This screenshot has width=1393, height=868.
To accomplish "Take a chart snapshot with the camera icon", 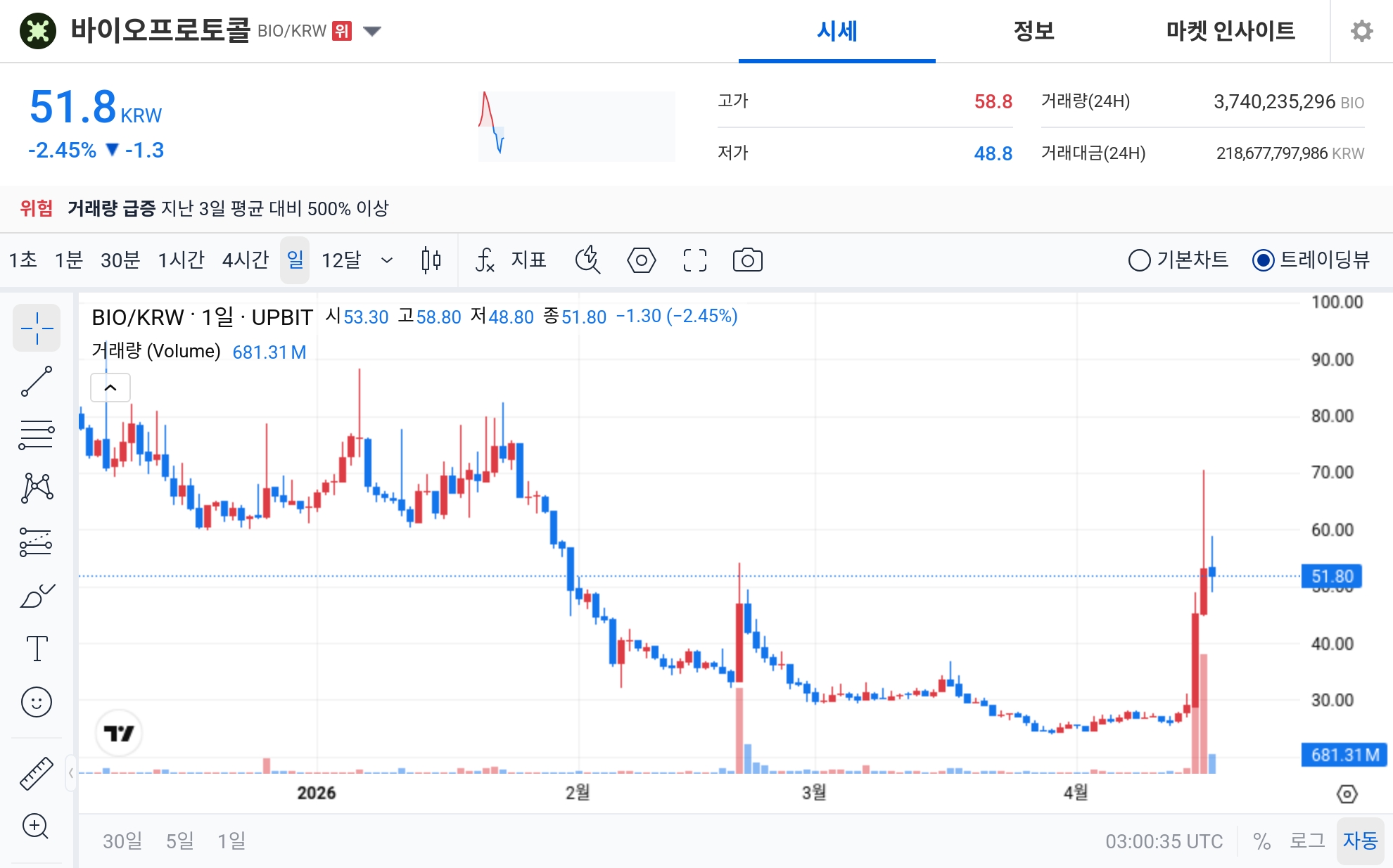I will click(748, 260).
